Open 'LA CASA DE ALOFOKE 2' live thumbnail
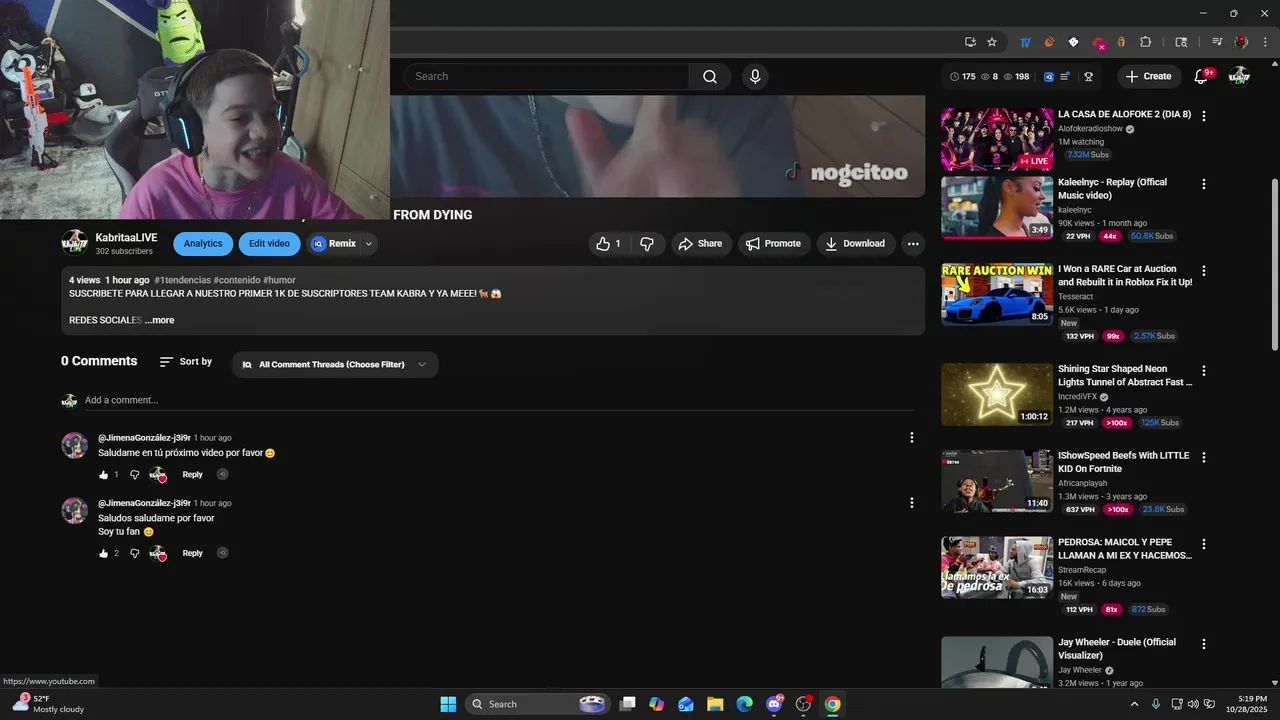1280x720 pixels. [x=997, y=139]
